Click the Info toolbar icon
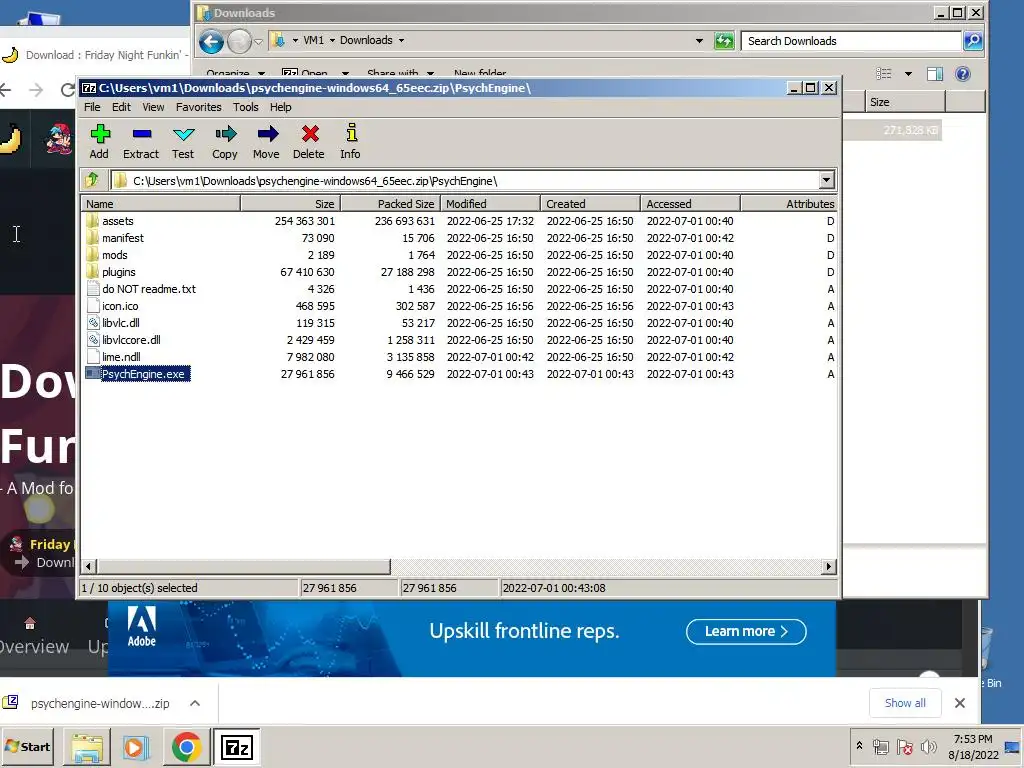1024x768 pixels. click(x=351, y=141)
